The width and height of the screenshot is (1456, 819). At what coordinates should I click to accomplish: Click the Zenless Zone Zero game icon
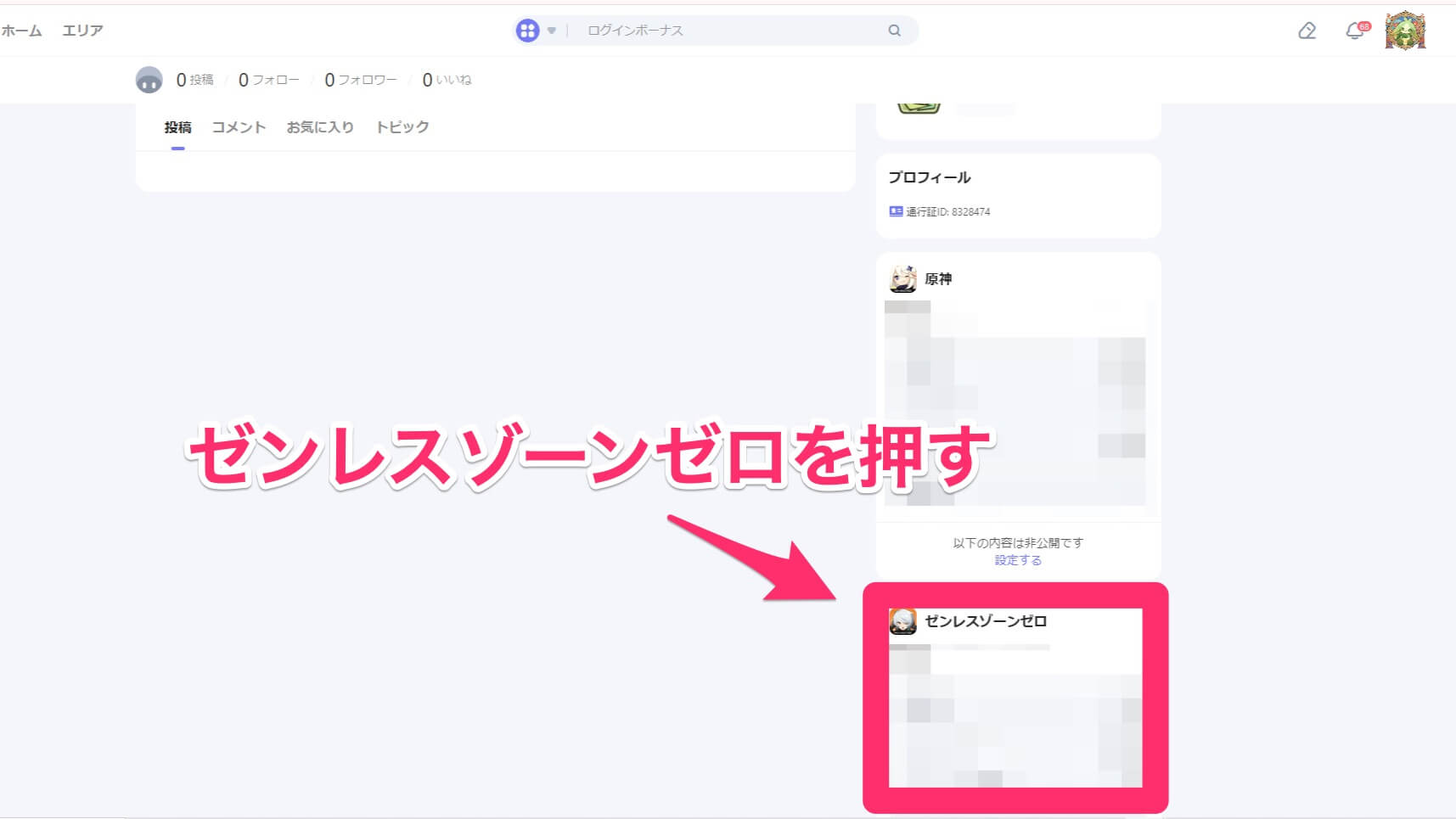pos(903,621)
